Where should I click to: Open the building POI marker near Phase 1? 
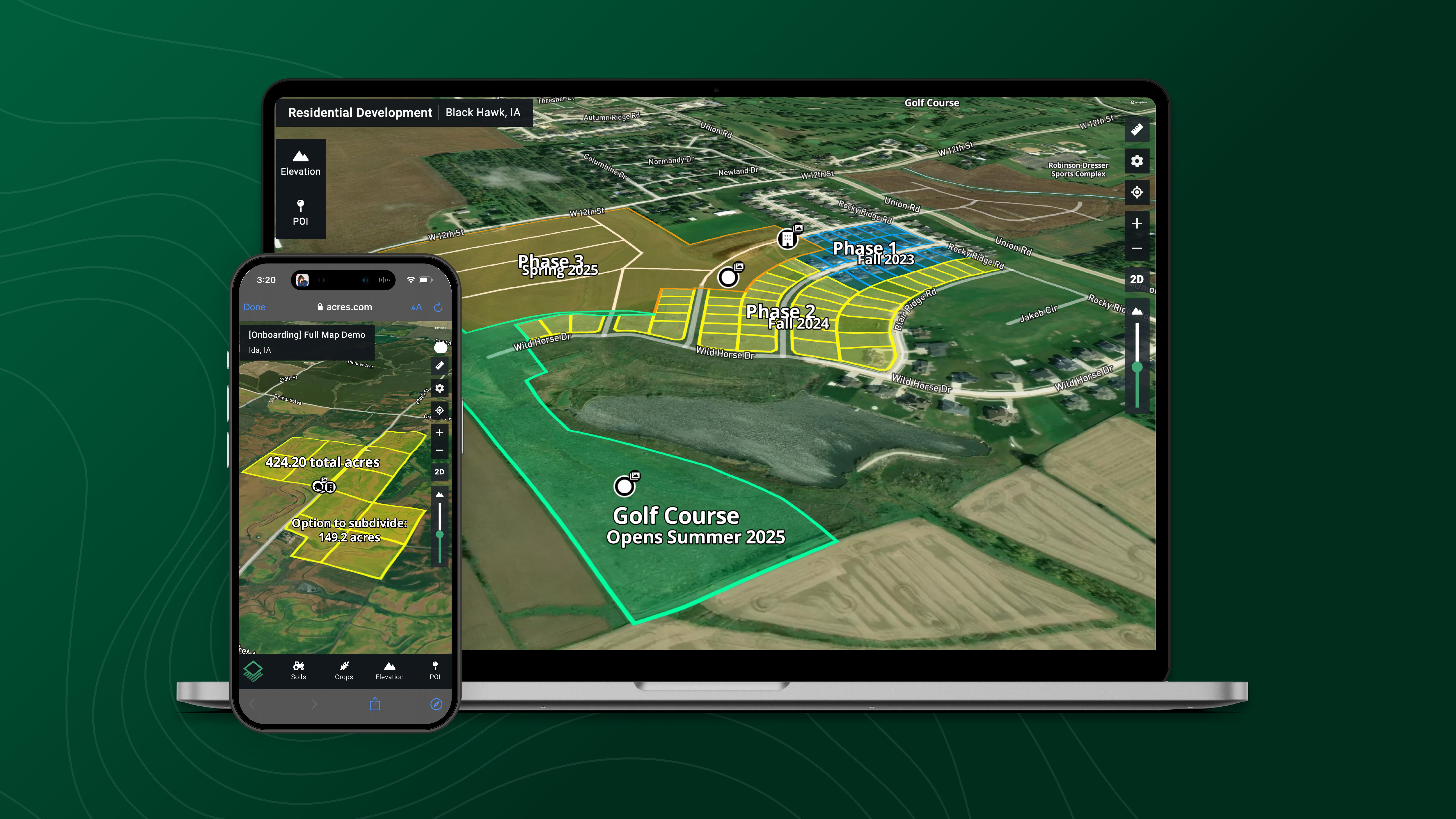[787, 239]
